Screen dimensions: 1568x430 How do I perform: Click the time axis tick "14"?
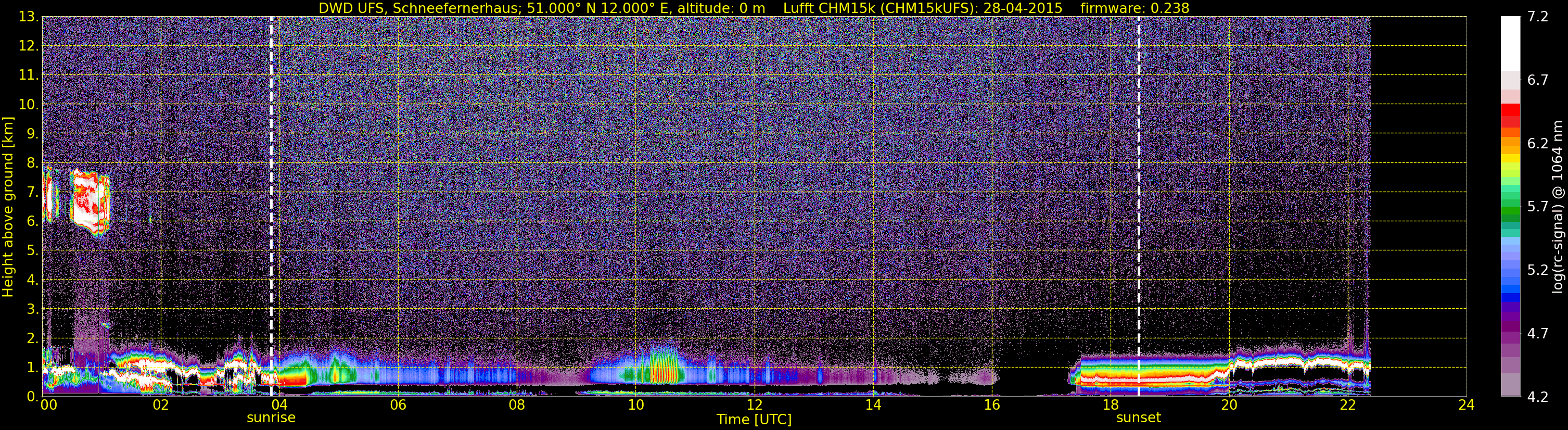tap(873, 406)
